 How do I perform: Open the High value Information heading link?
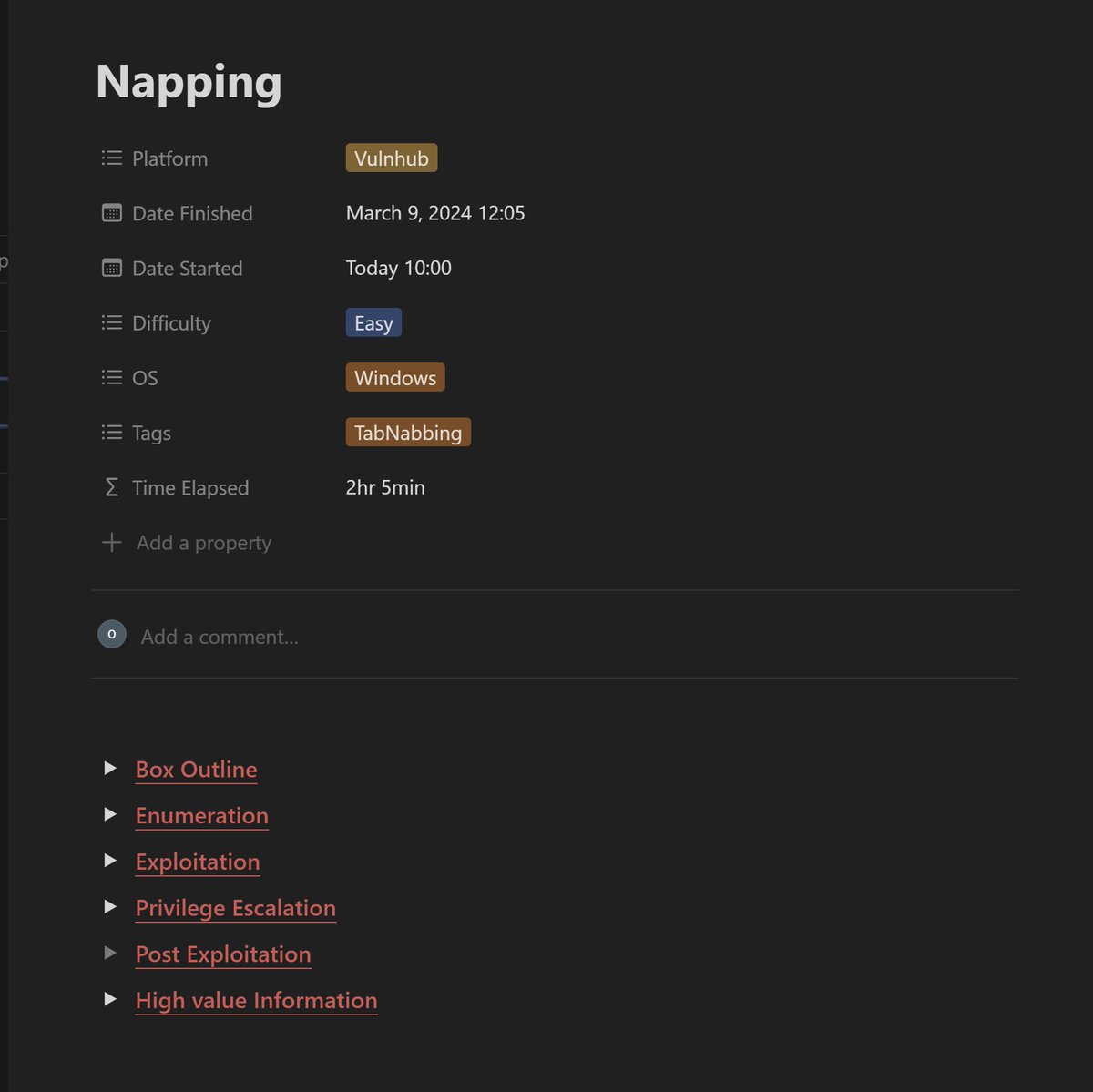coord(256,1000)
